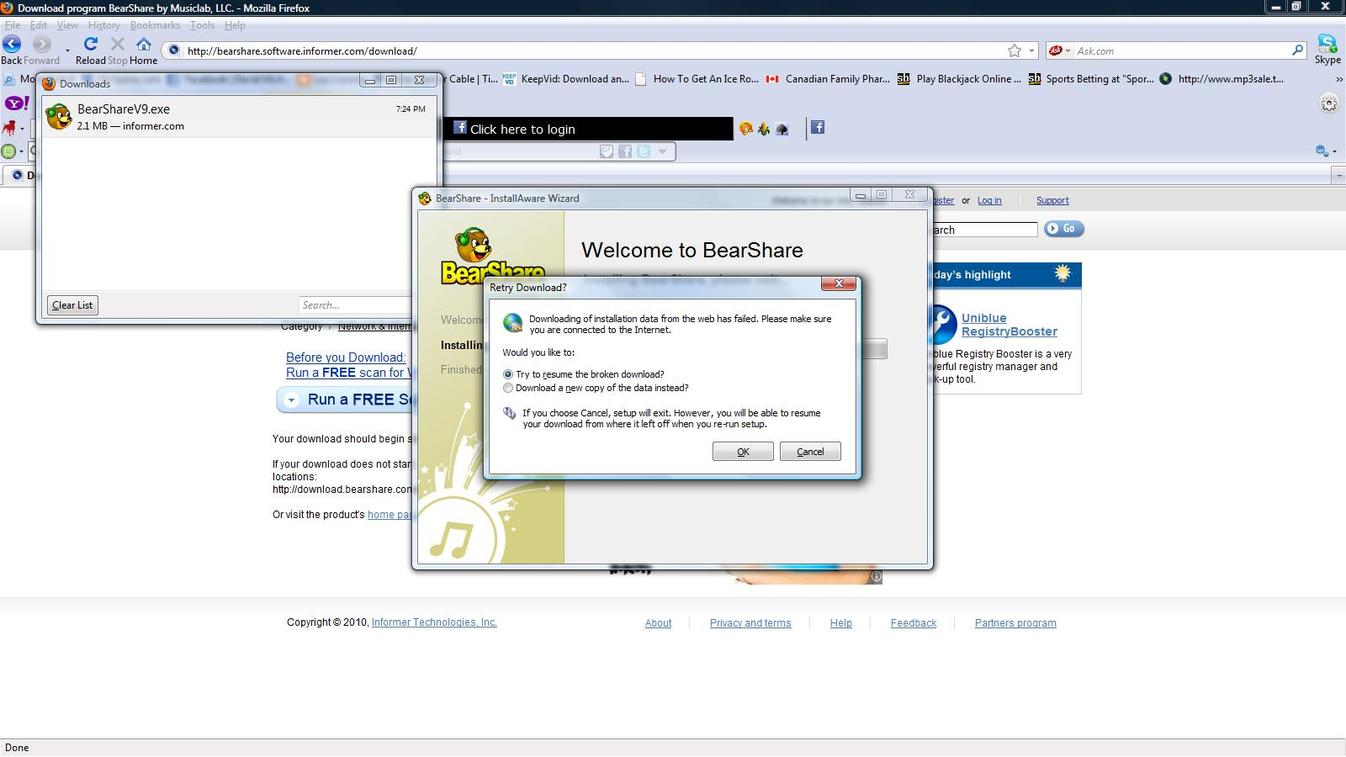
Task: Open the KeepVid bookmark
Action: pyautogui.click(x=566, y=79)
